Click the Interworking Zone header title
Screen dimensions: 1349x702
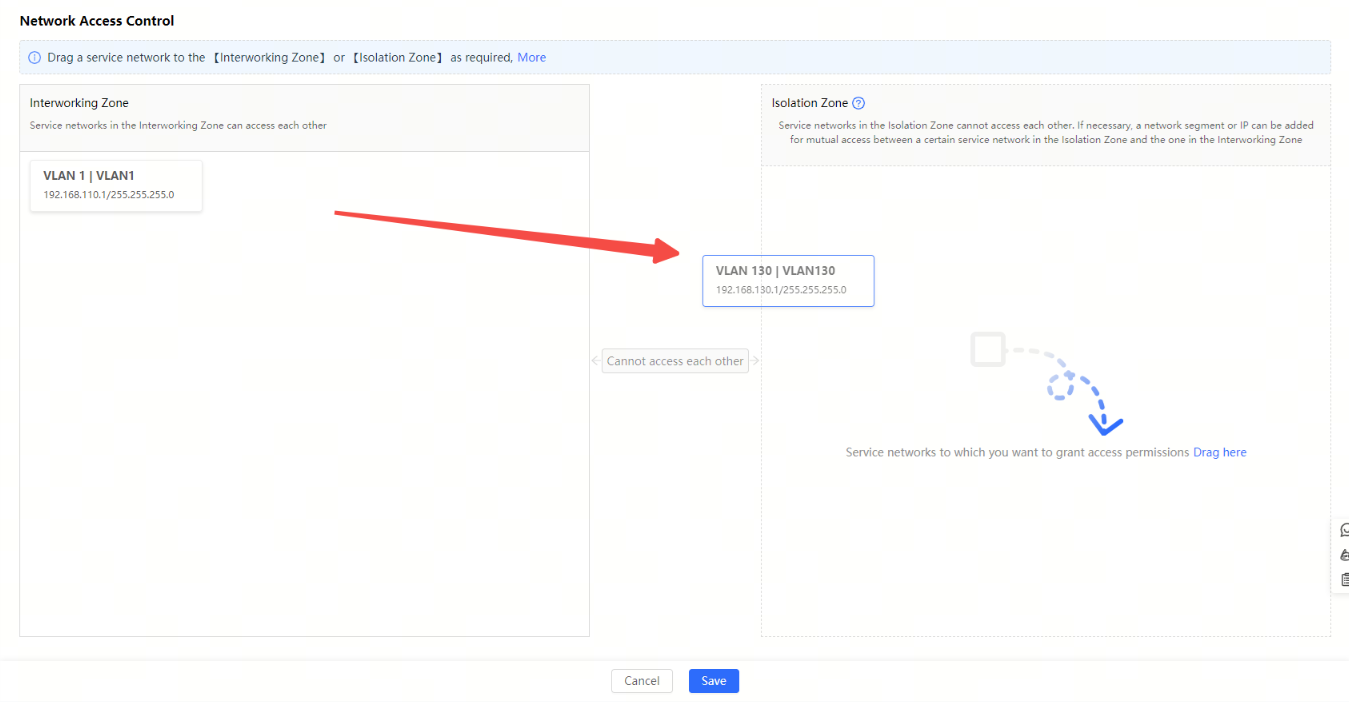coord(79,103)
